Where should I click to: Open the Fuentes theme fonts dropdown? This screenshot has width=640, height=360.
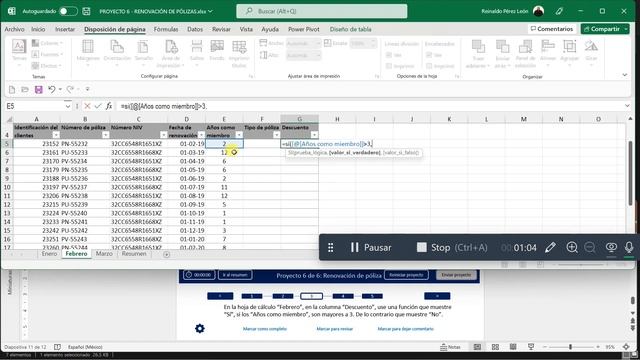tap(47, 54)
